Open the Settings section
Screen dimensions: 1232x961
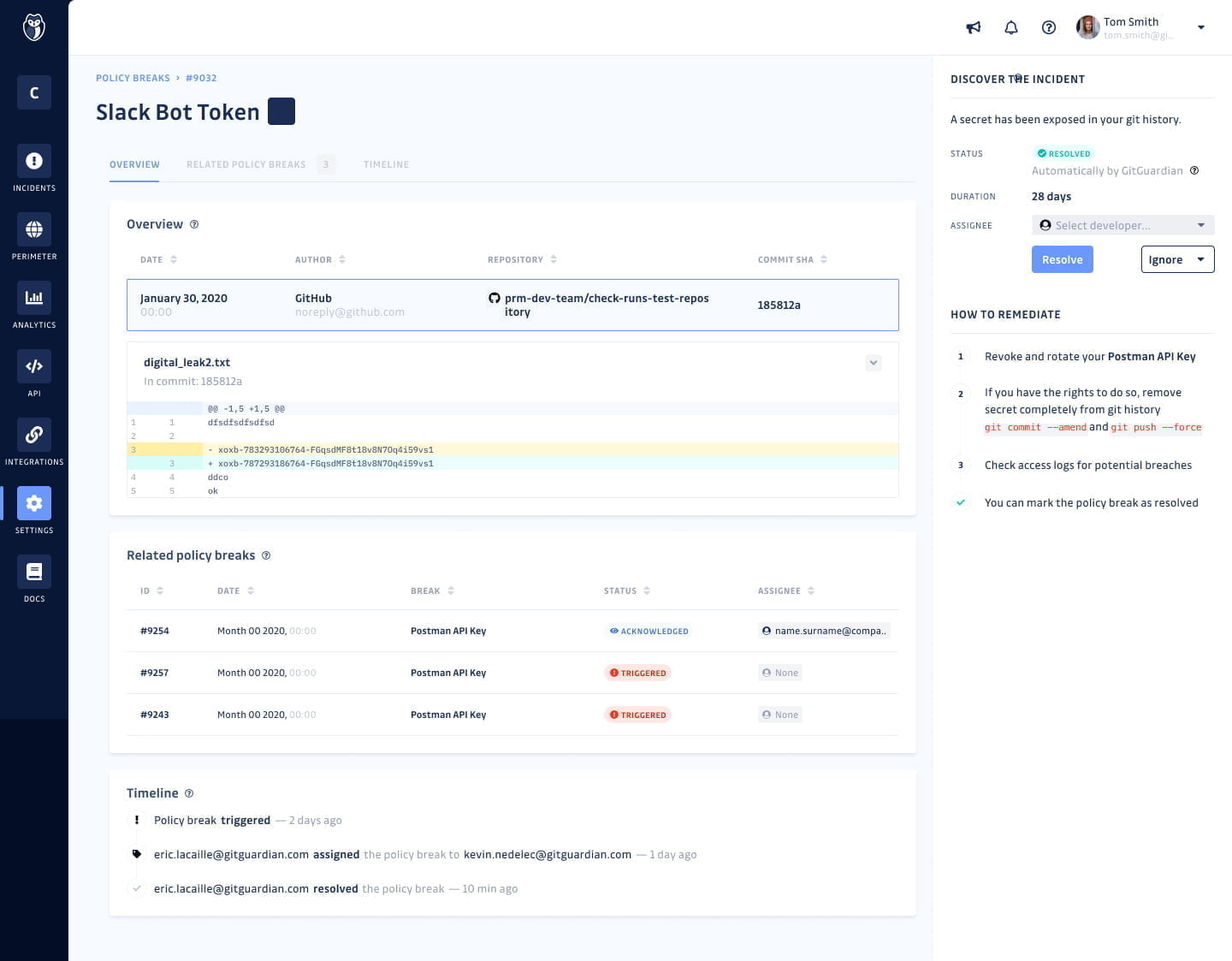click(34, 511)
